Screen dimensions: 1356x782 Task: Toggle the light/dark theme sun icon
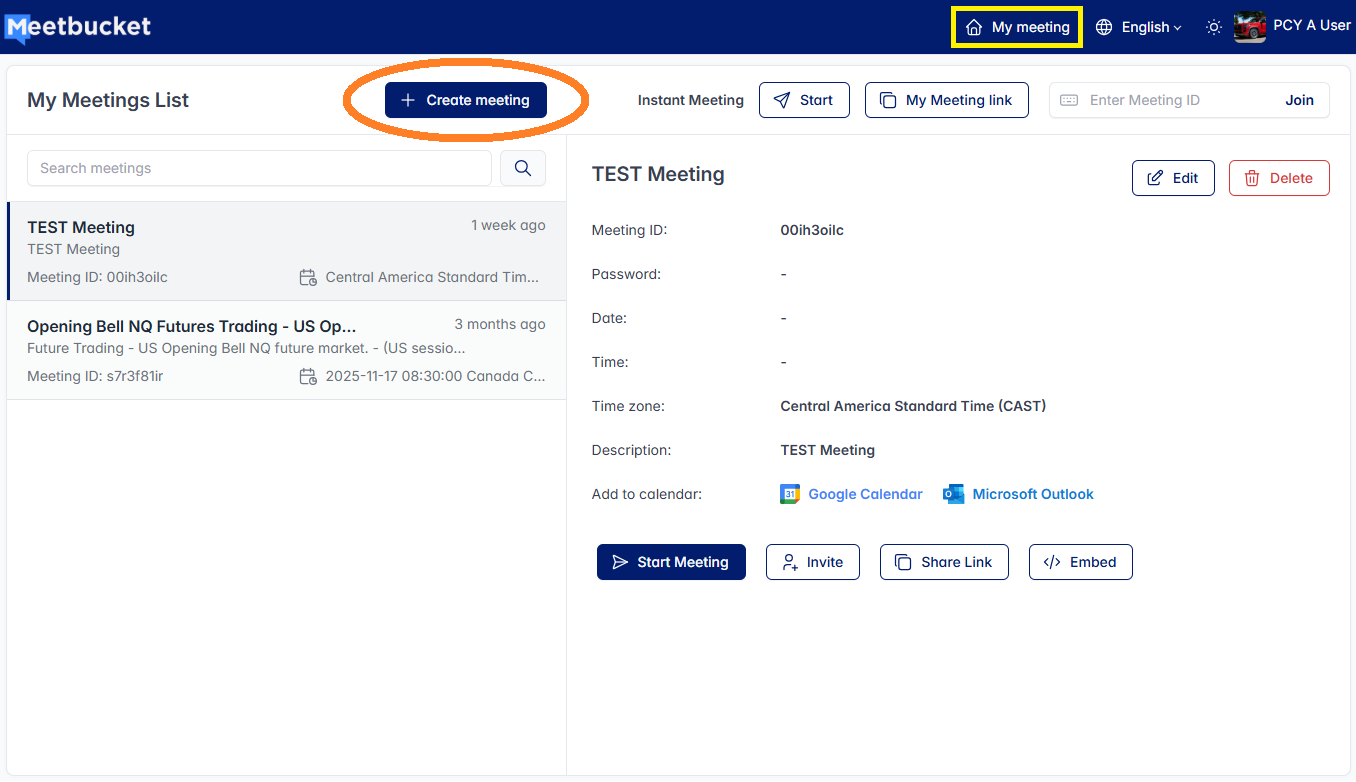pos(1213,27)
